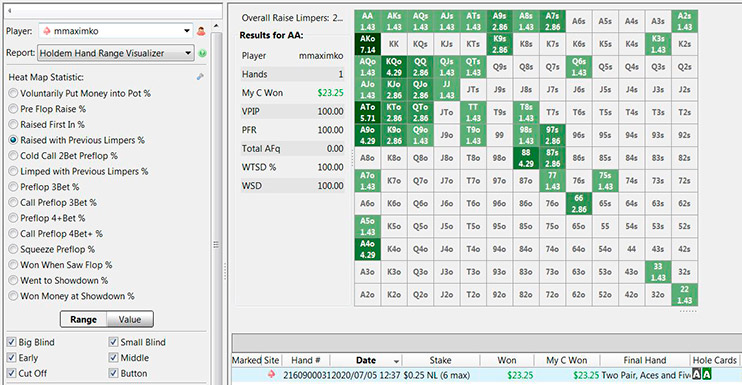Click the 22 pocket pair cell
The height and width of the screenshot is (385, 742).
(685, 295)
